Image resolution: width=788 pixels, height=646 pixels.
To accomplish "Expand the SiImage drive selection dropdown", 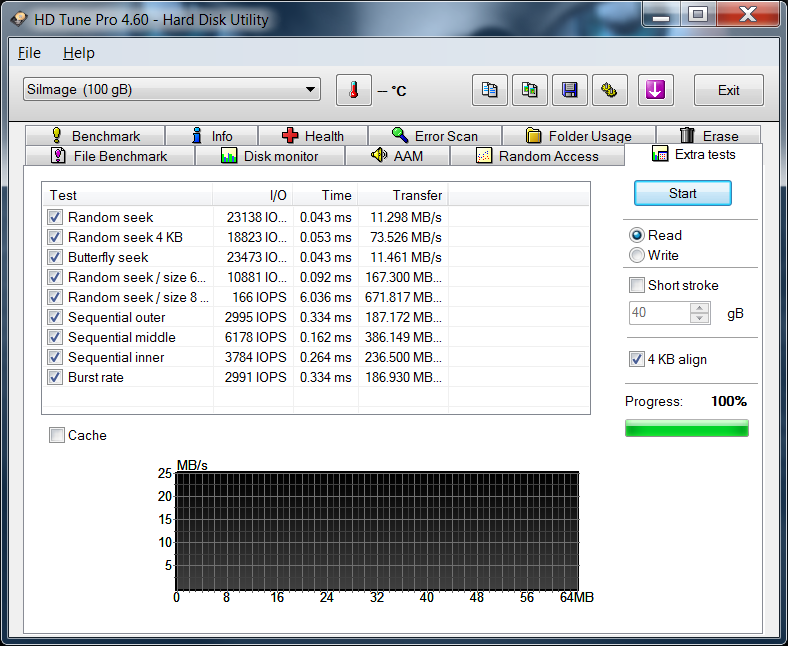I will (x=171, y=90).
